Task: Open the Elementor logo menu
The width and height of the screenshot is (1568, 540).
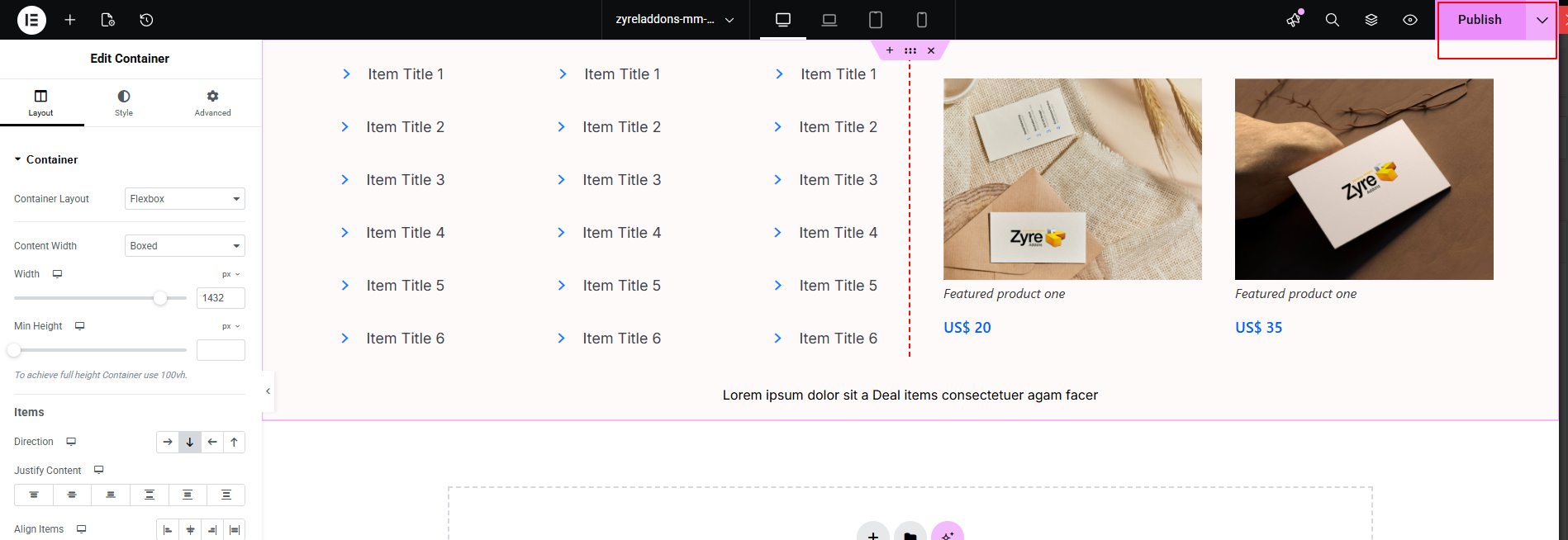Action: point(31,20)
